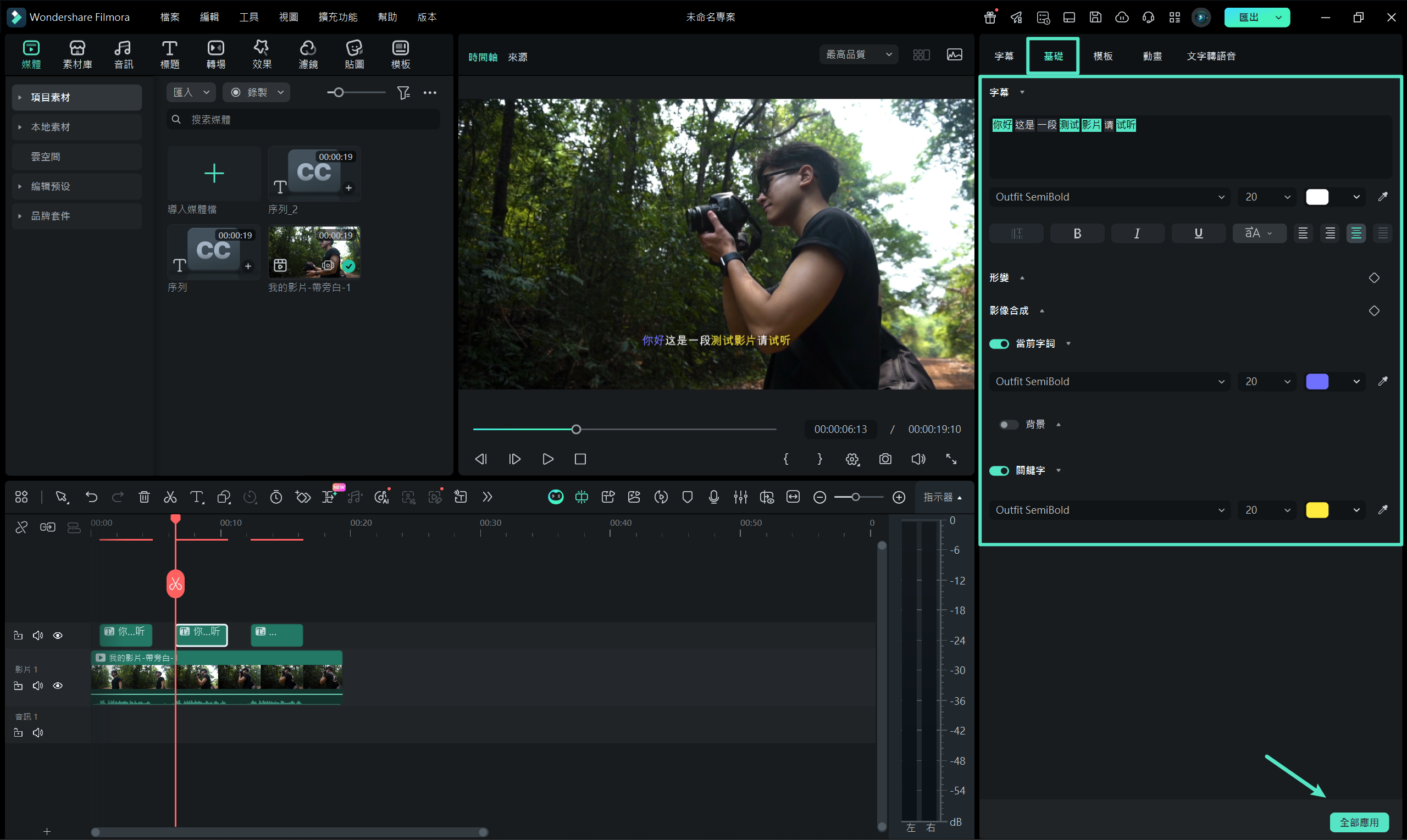This screenshot has height=840, width=1407.
Task: Turn off the 關鍵字 switch
Action: (x=999, y=471)
